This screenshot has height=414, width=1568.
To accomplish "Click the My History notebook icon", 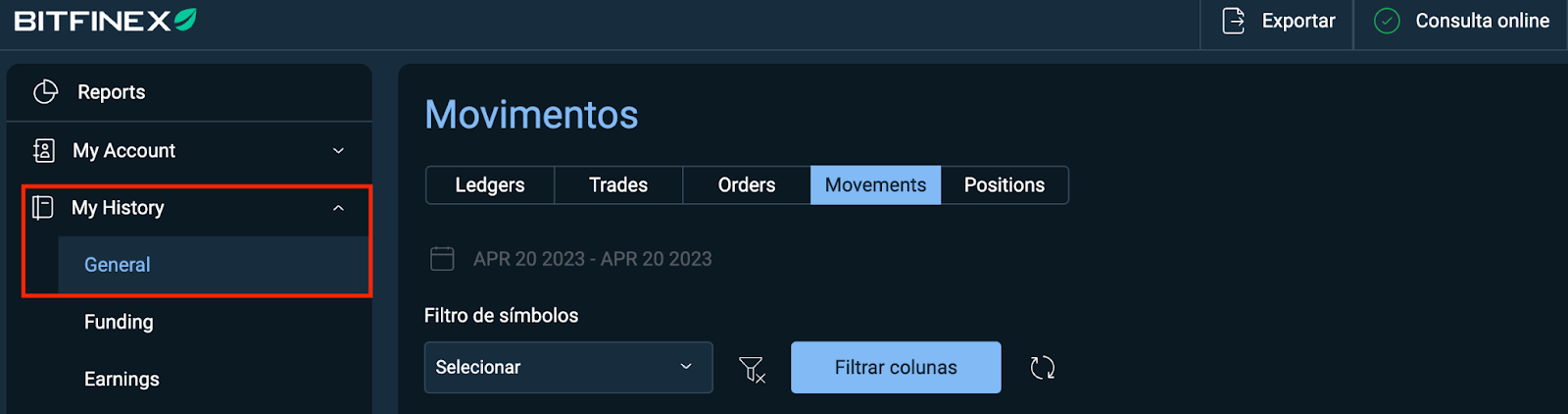I will tap(43, 207).
